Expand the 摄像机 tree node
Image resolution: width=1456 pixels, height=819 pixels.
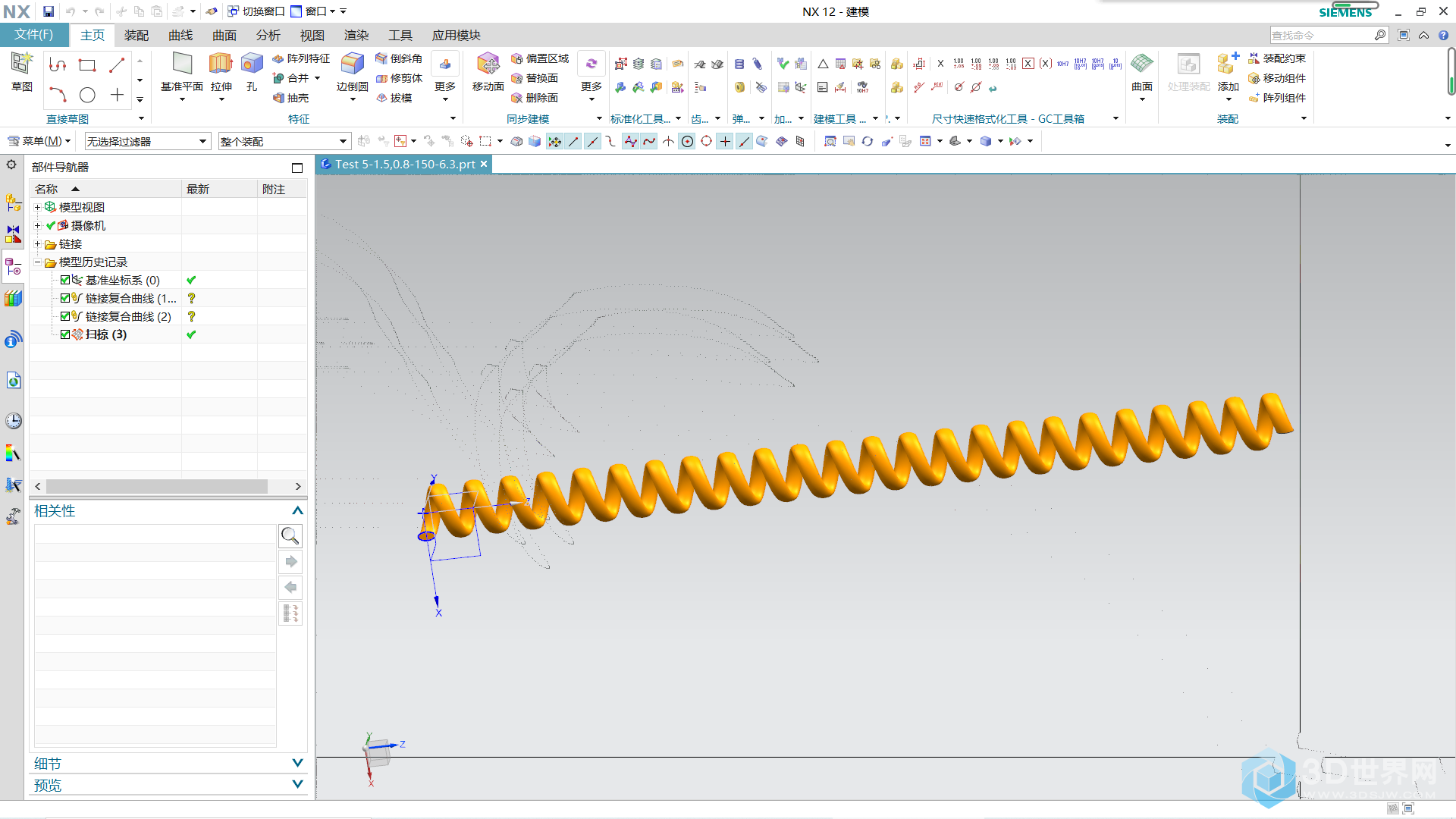pos(37,225)
